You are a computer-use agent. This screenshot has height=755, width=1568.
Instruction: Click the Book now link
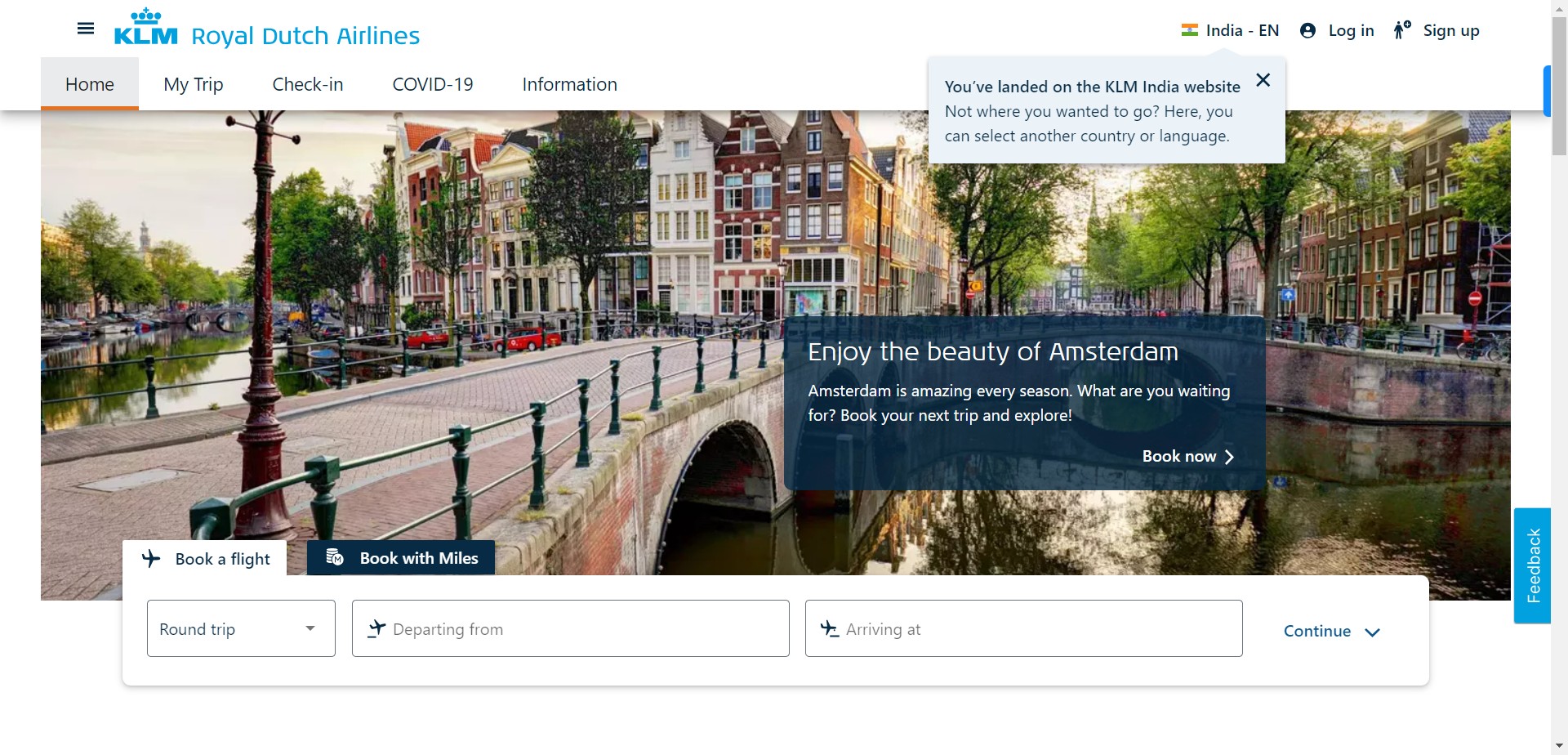[1187, 456]
